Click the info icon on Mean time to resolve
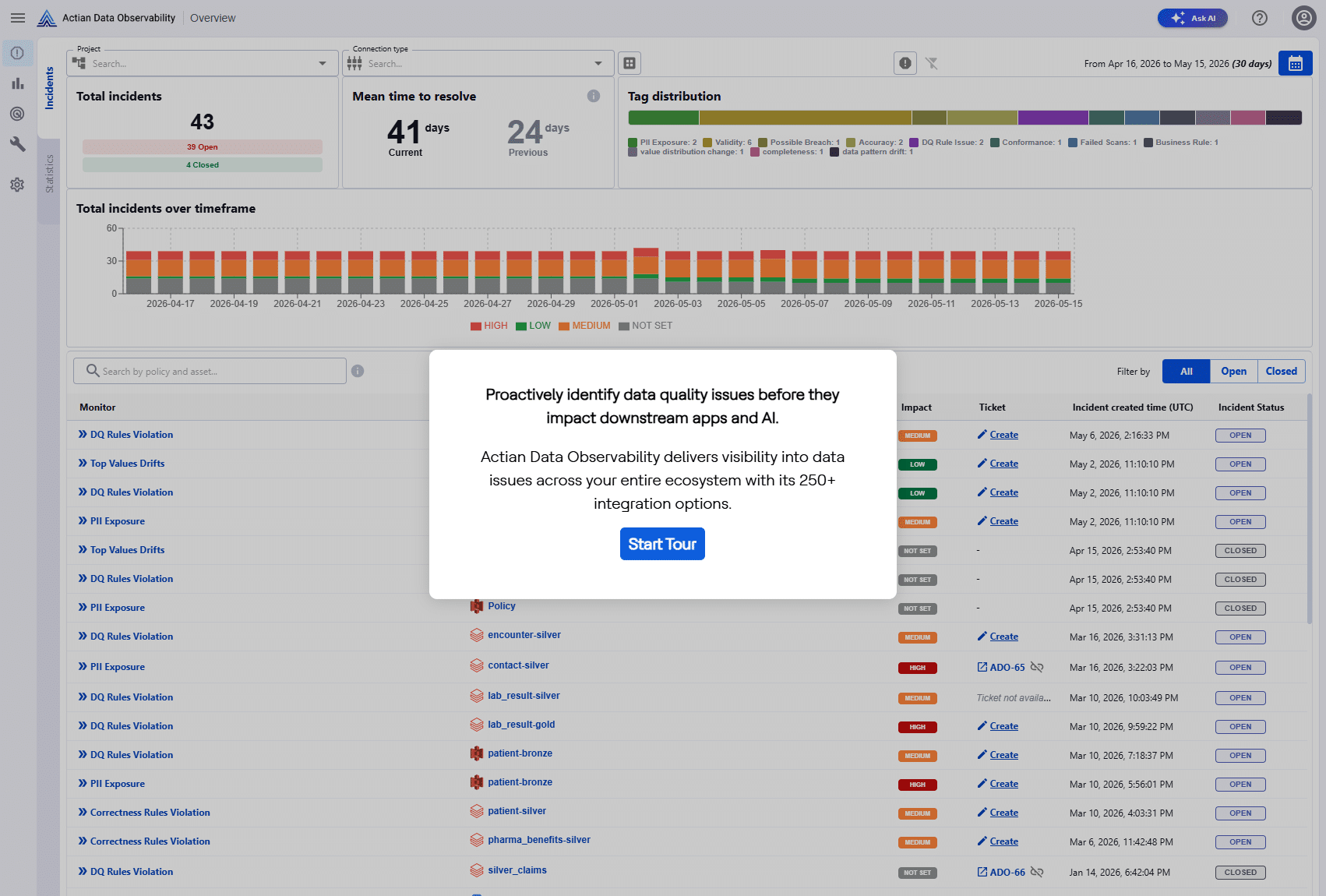 tap(594, 96)
